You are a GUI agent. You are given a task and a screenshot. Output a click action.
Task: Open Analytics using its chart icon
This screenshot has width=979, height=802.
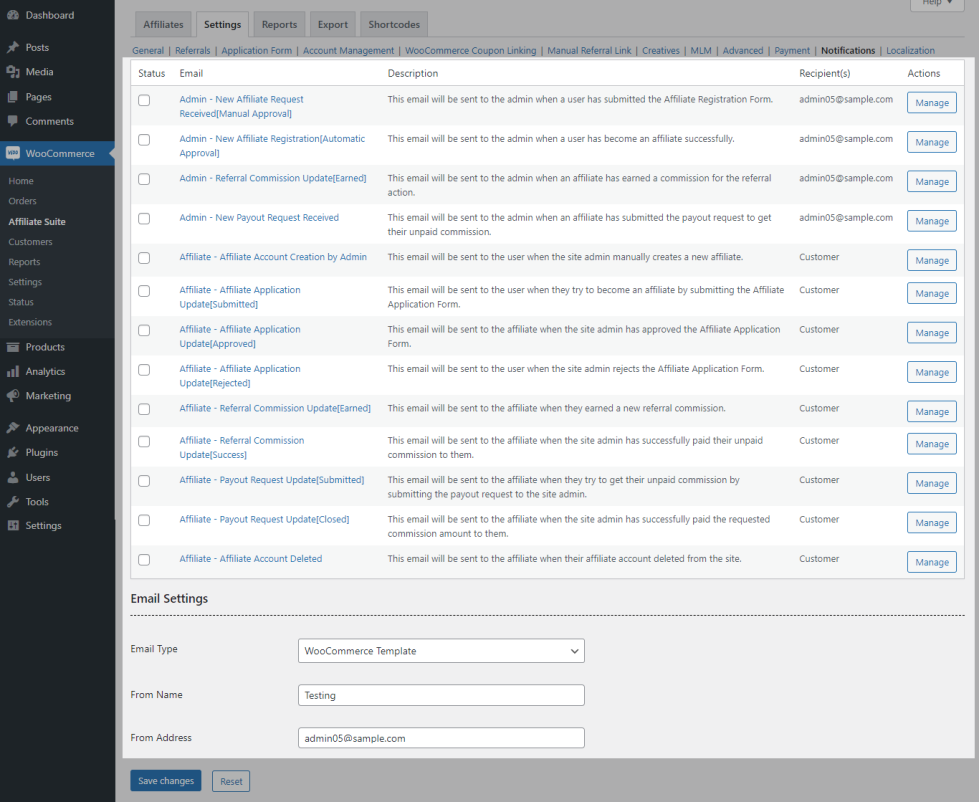tap(13, 371)
